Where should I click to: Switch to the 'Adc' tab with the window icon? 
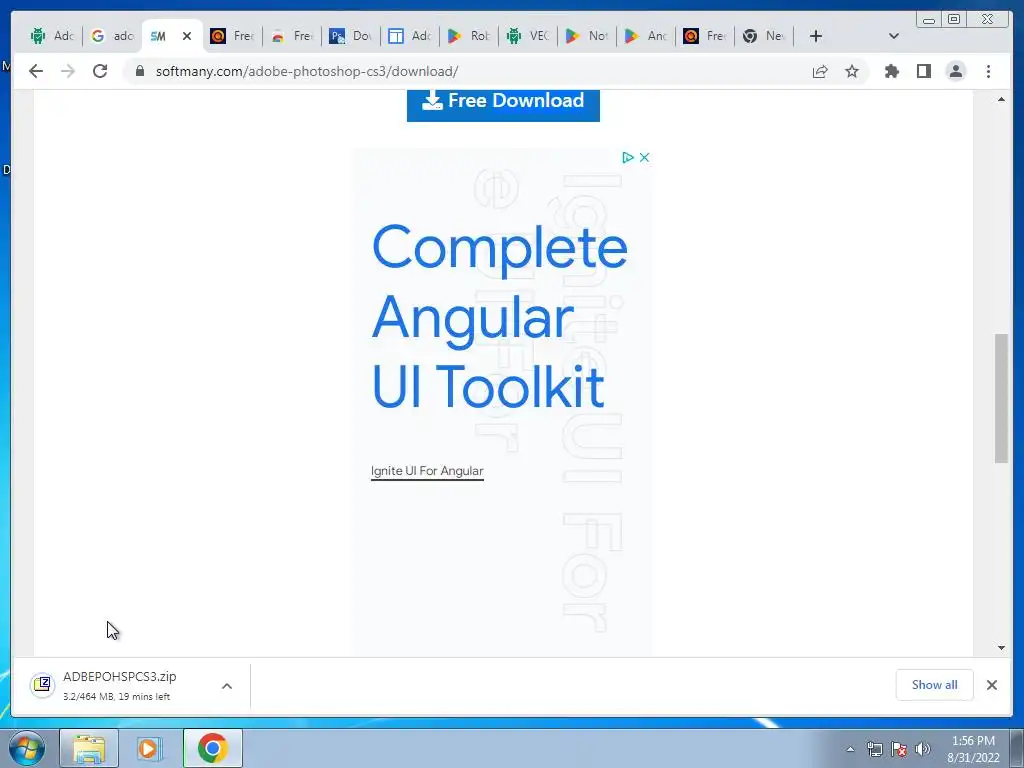tap(410, 36)
